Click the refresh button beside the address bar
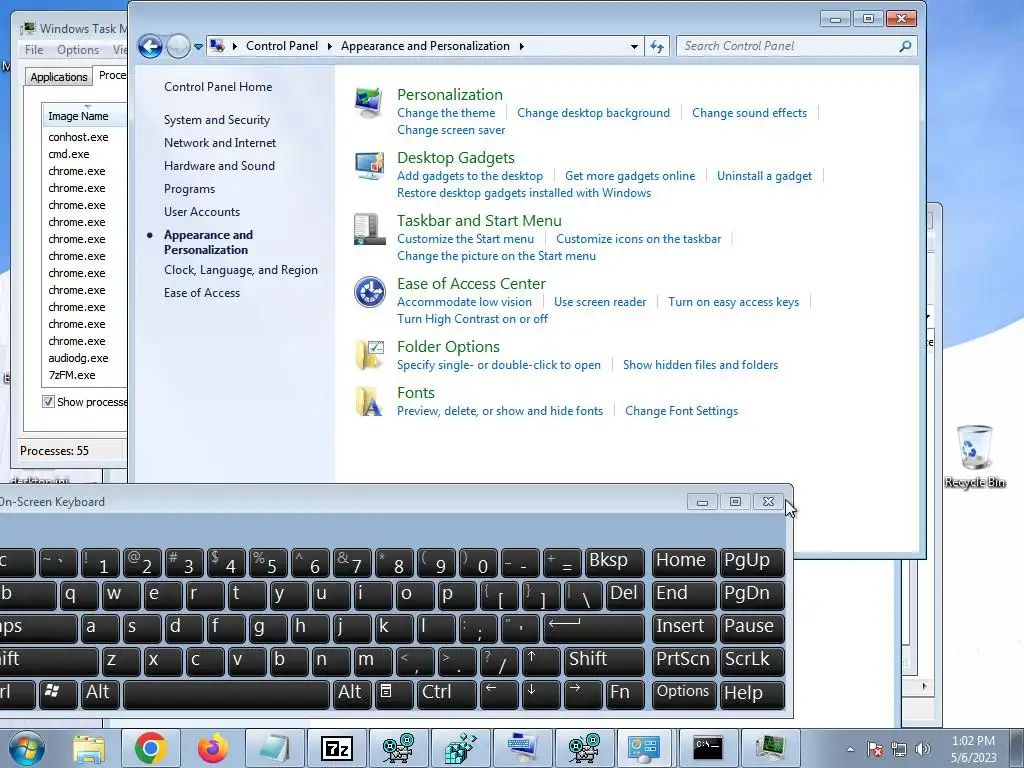The image size is (1024, 768). [657, 46]
